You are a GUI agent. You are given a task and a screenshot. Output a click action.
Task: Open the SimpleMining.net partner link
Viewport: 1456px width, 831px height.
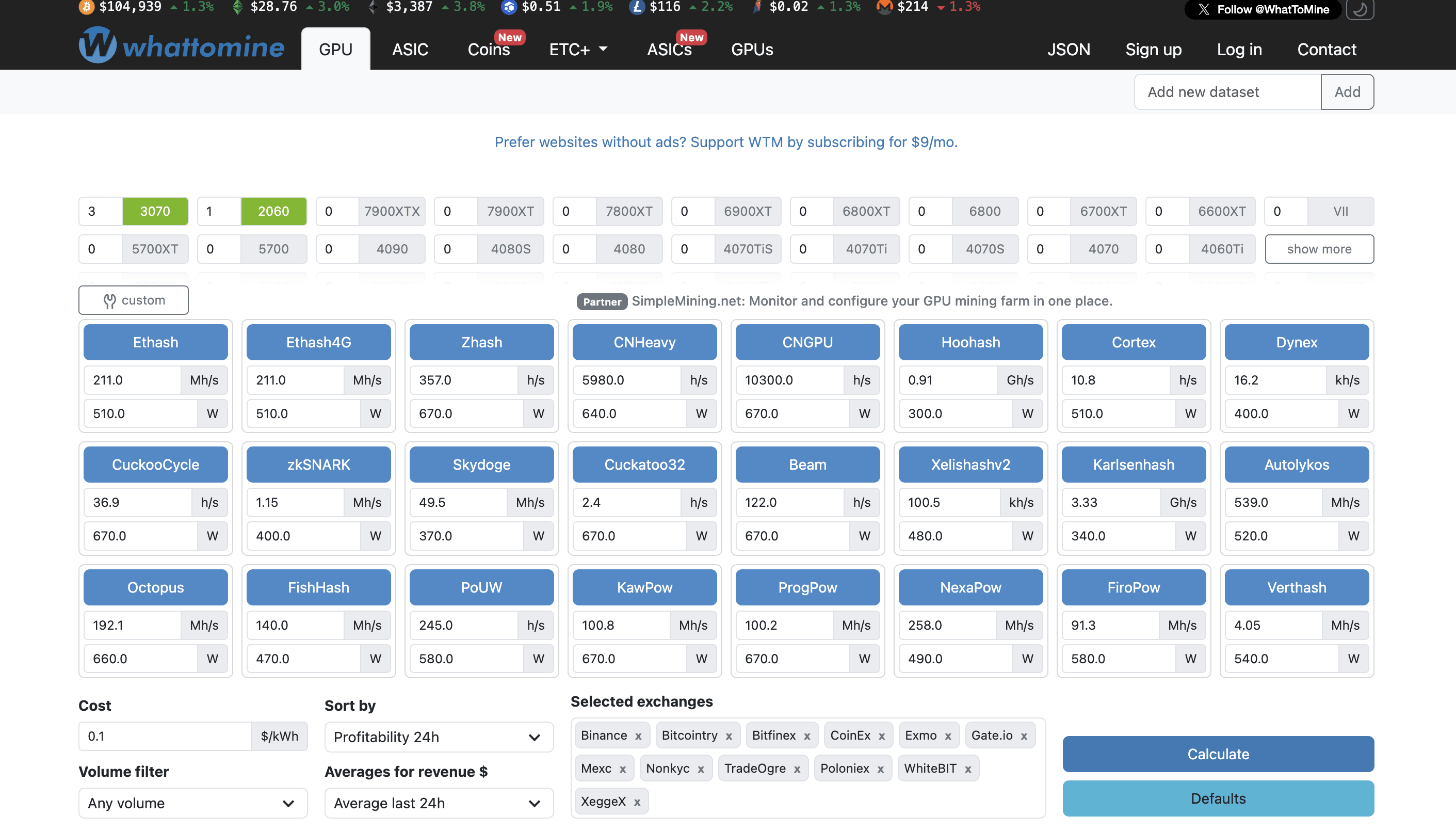[872, 301]
